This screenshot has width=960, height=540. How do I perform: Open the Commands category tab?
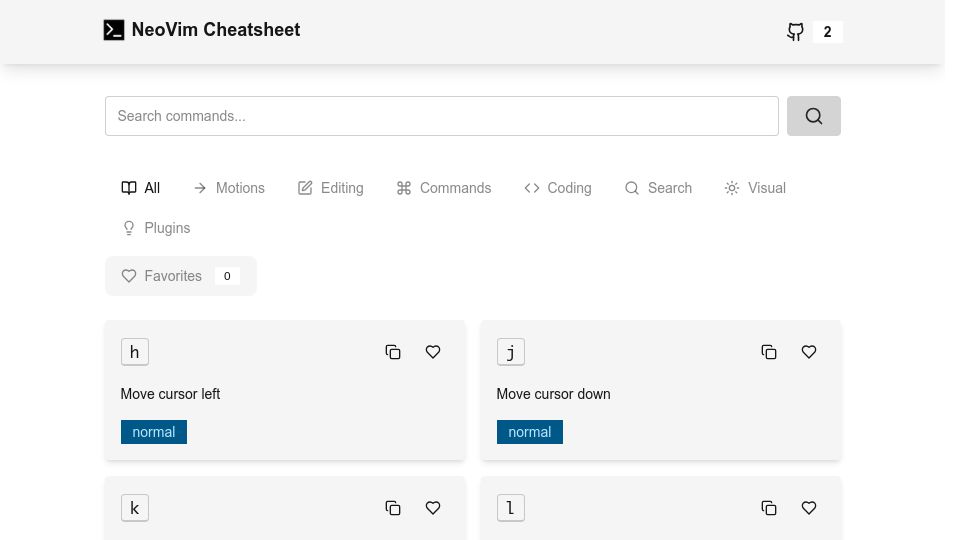(444, 188)
